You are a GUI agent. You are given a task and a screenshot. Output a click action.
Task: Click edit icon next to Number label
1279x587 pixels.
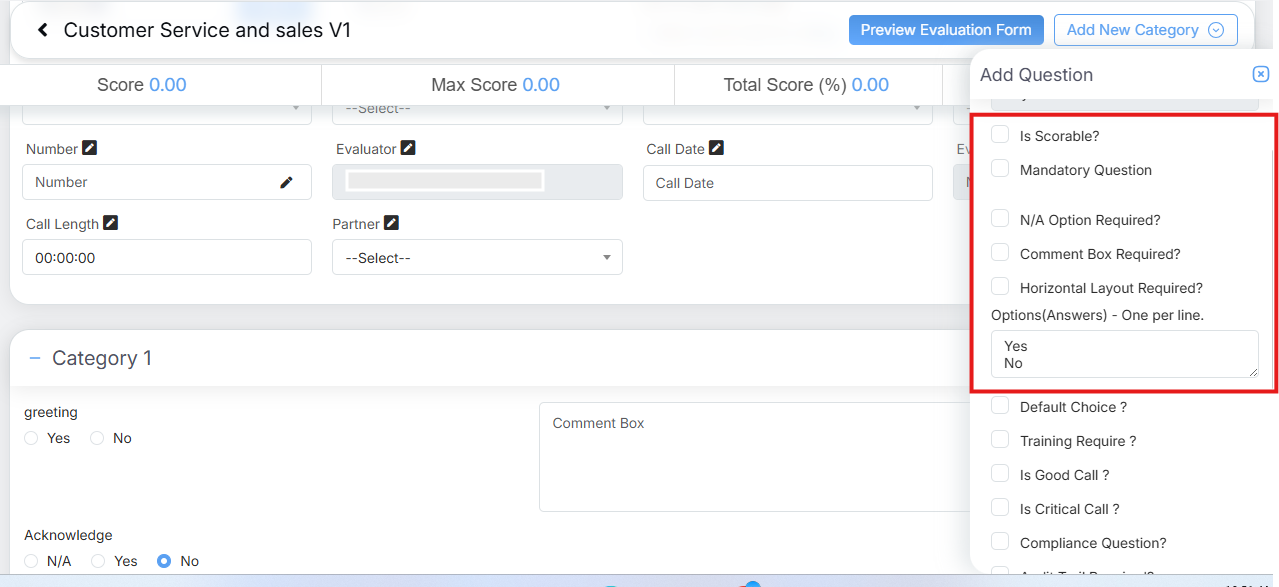[x=90, y=148]
